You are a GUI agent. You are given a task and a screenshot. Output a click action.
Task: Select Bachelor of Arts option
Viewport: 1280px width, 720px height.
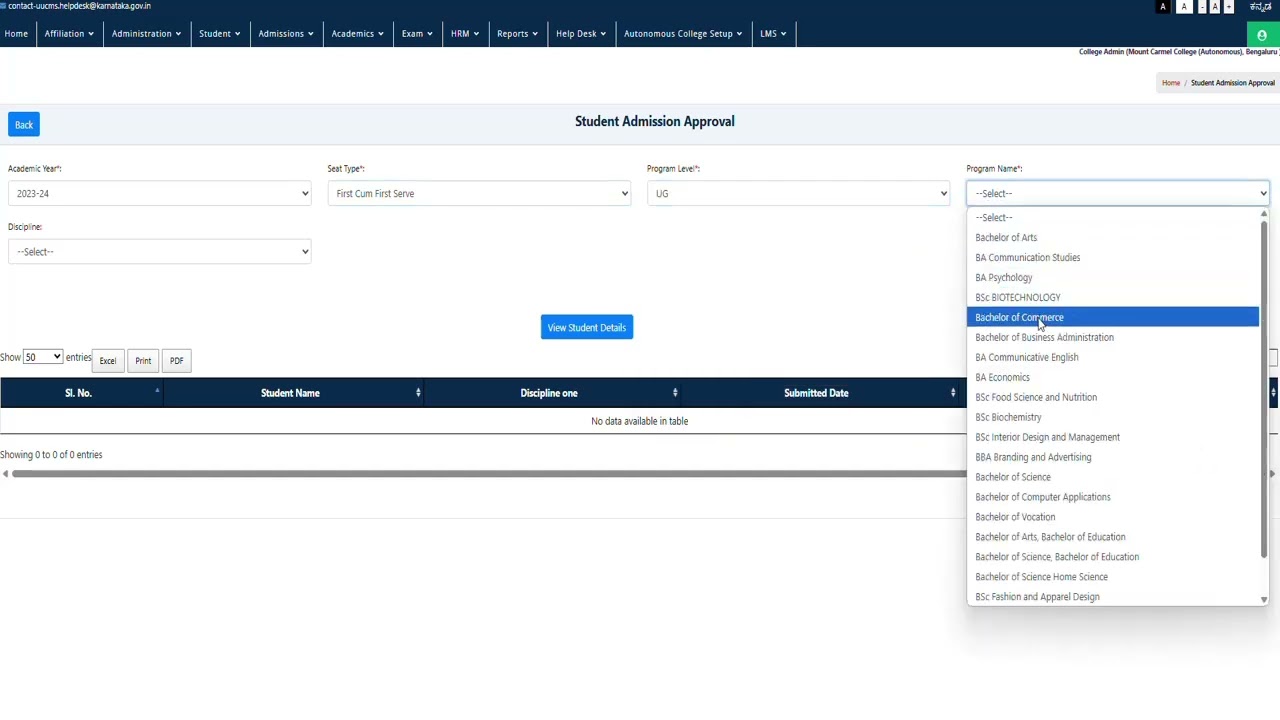[x=1113, y=238]
